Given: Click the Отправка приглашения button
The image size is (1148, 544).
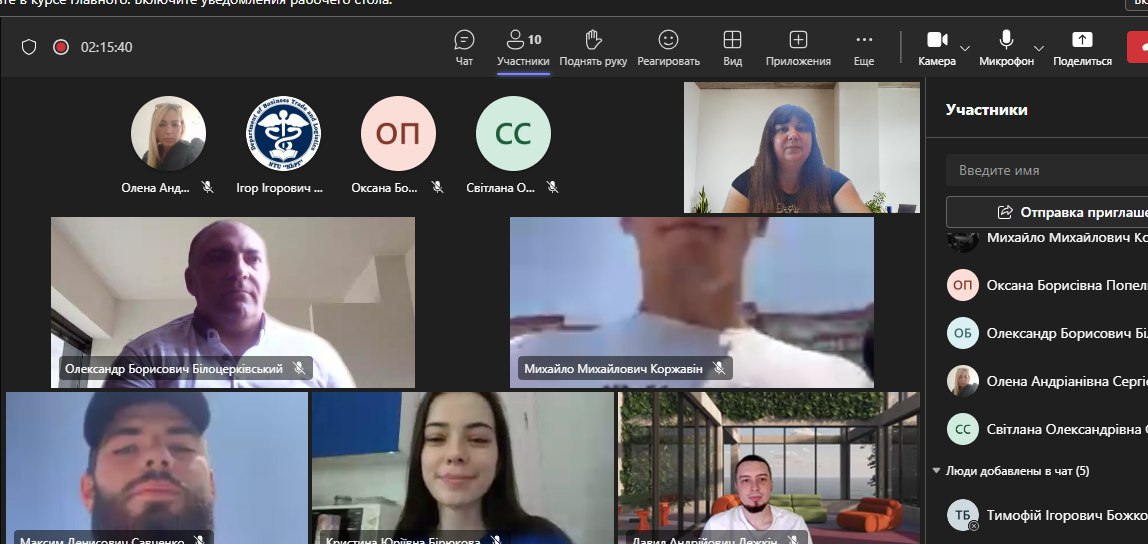Looking at the screenshot, I should point(1047,212).
